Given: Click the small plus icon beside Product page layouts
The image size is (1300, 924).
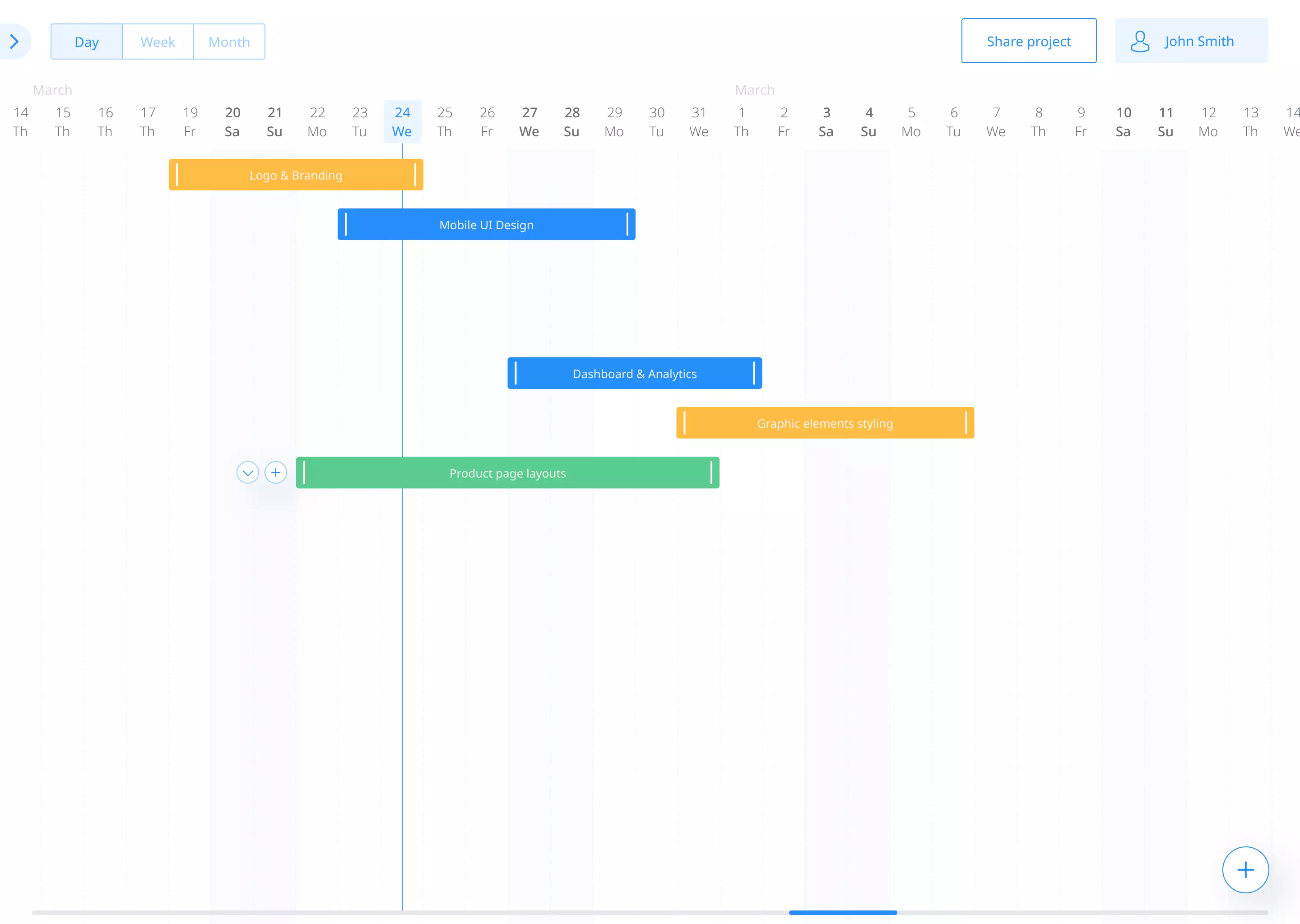Looking at the screenshot, I should 275,472.
